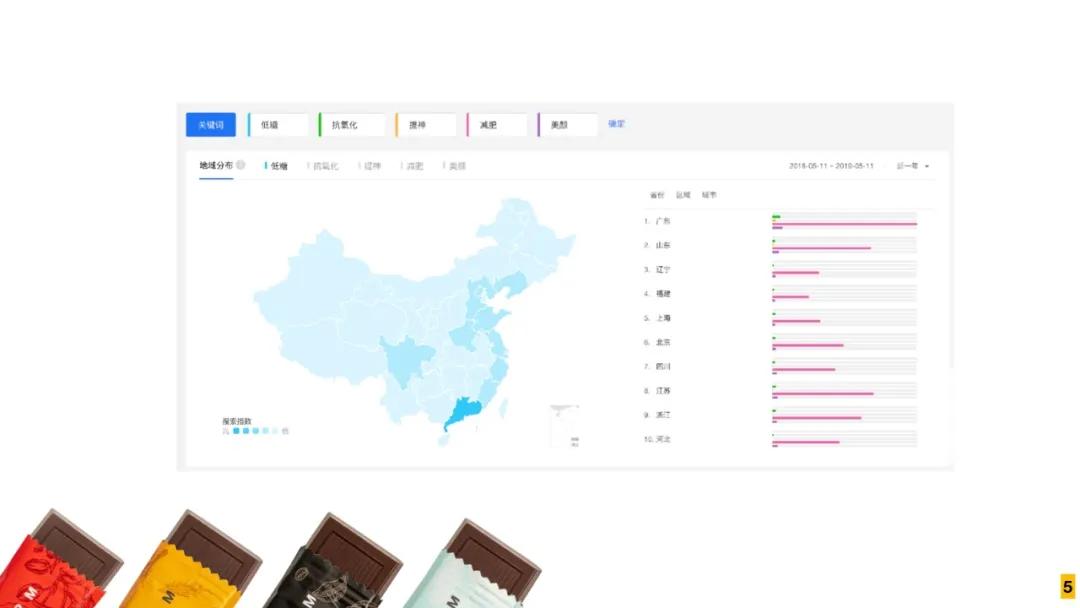
Task: Switch to the 区域 region tab
Action: coord(683,195)
